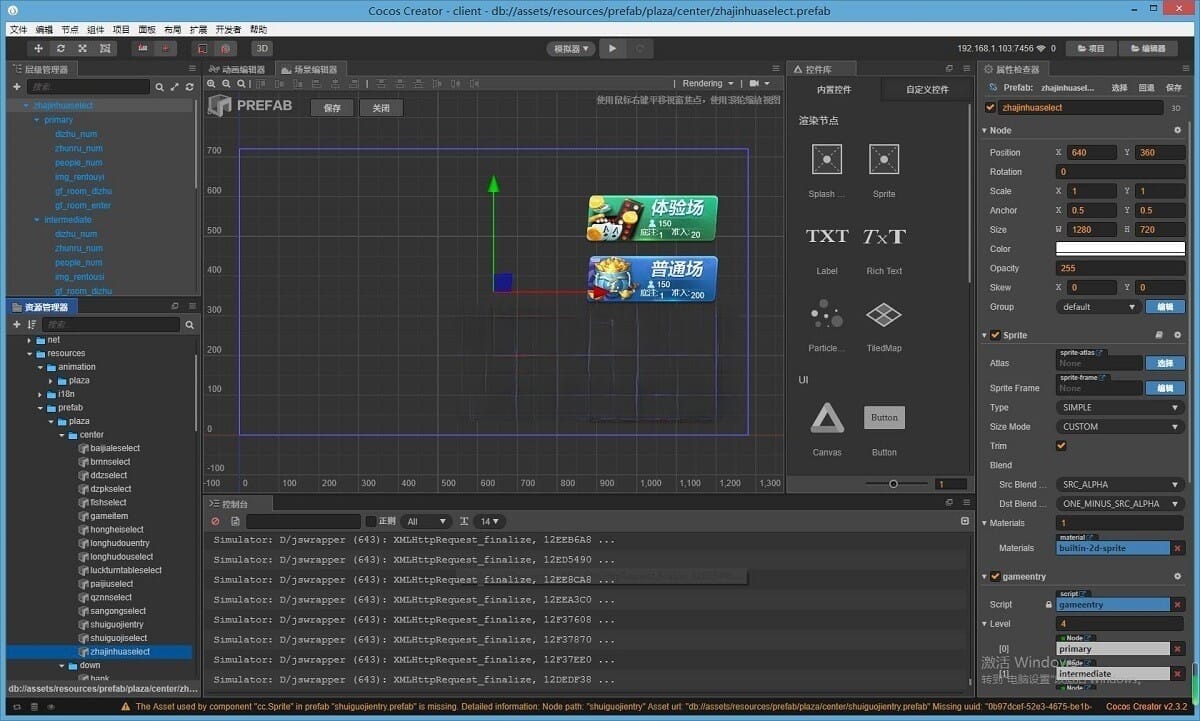Open the 节点 menu in menu bar
This screenshot has width=1200, height=721.
pos(70,30)
